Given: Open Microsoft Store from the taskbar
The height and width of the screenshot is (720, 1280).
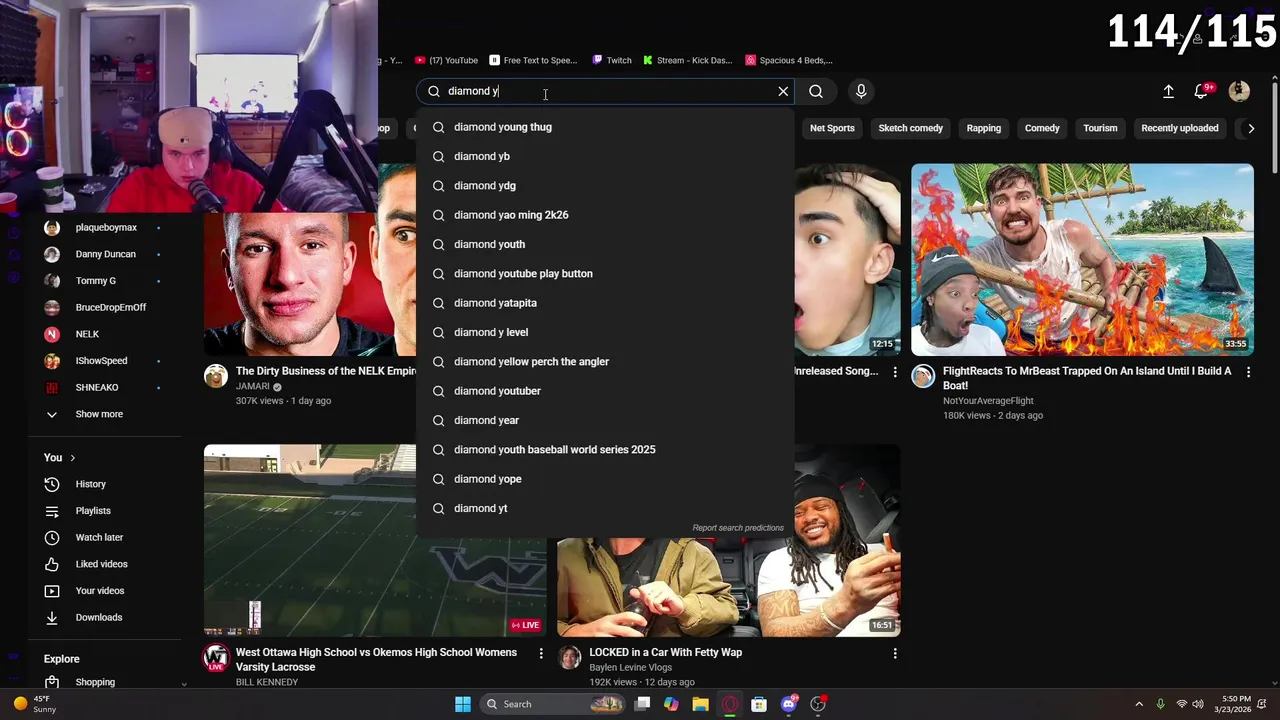Looking at the screenshot, I should point(759,704).
